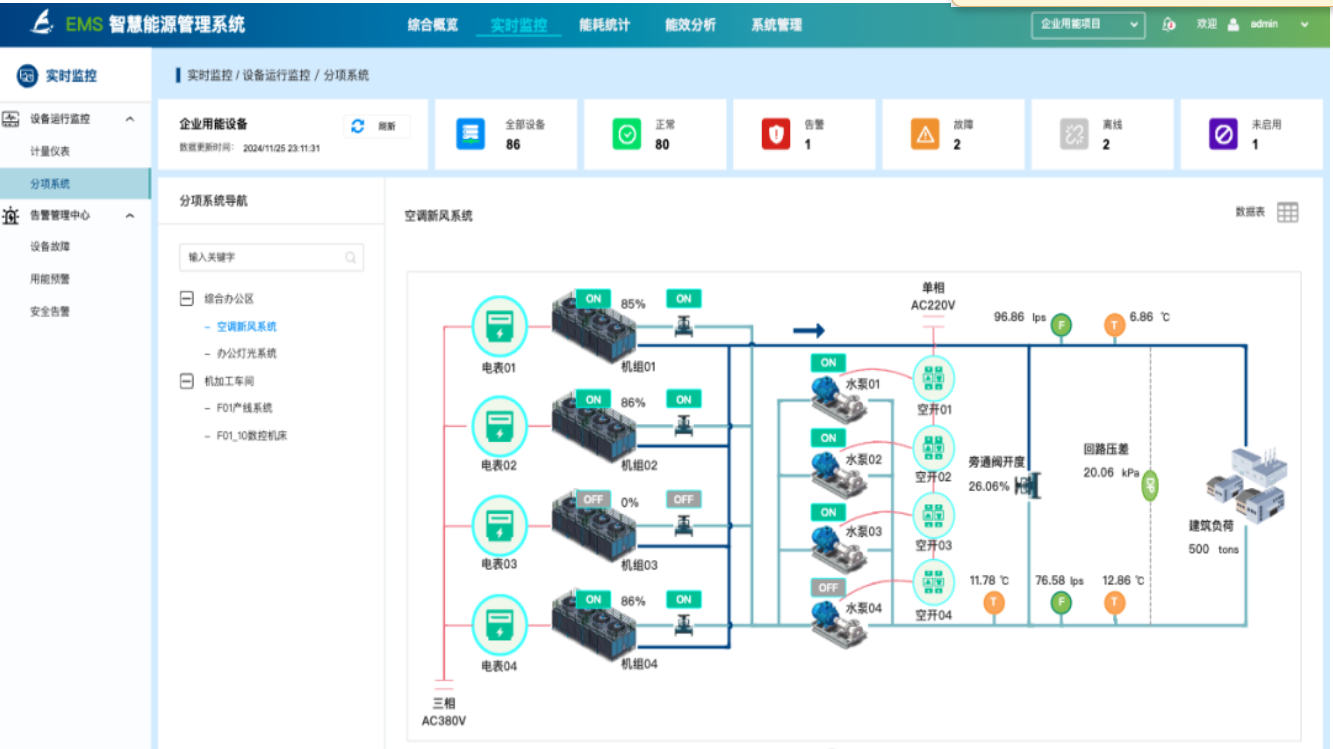
Task: Toggle the OFF switch on 机组03
Action: pos(594,499)
